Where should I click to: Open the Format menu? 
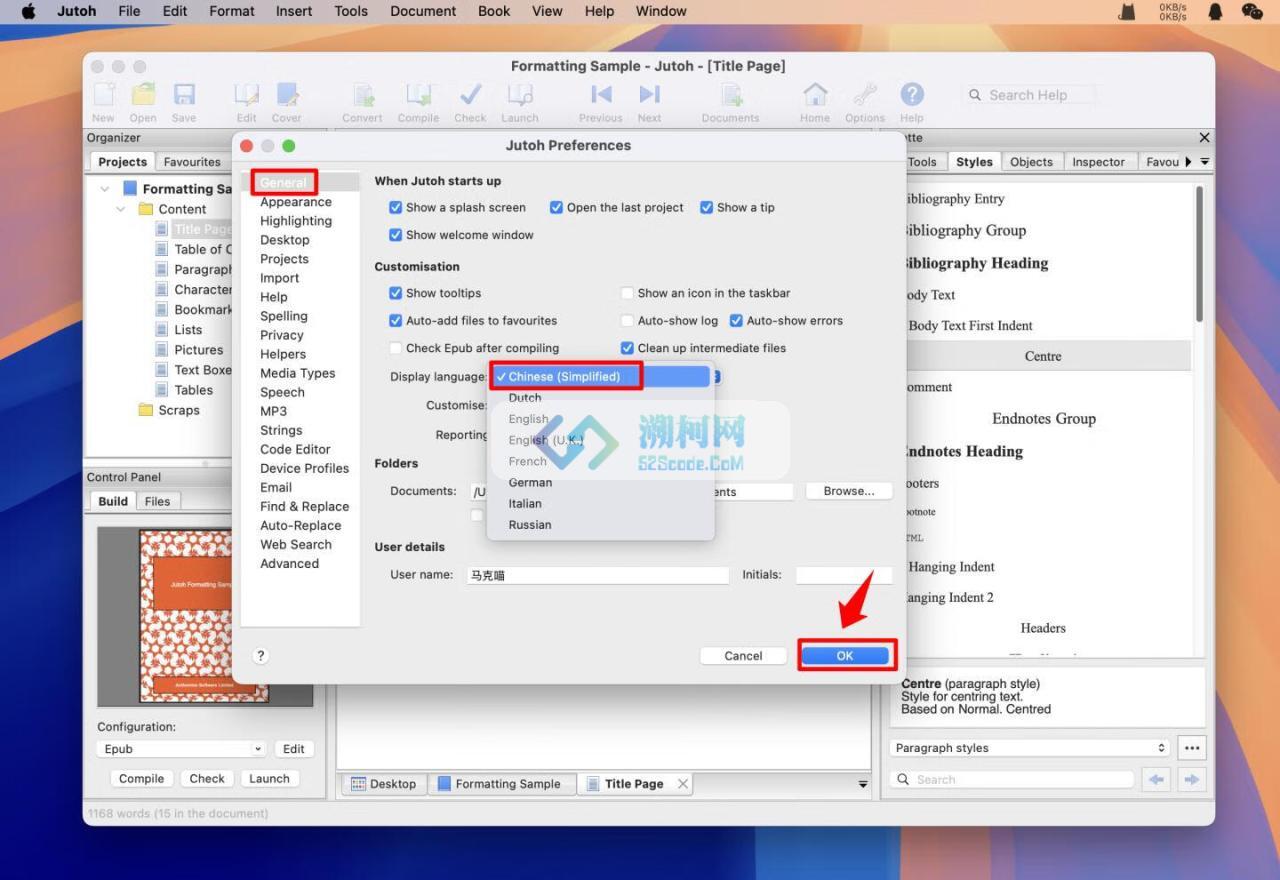point(232,11)
